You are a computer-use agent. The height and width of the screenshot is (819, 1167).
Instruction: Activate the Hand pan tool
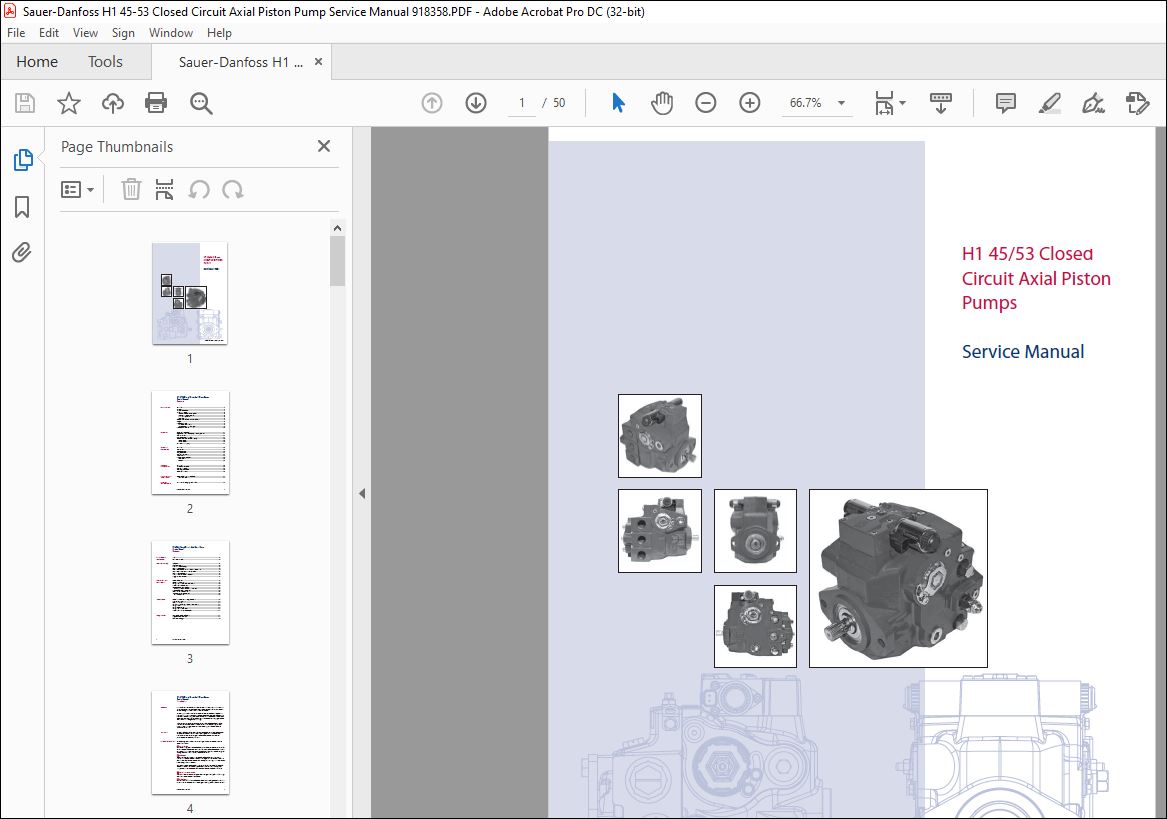[662, 103]
